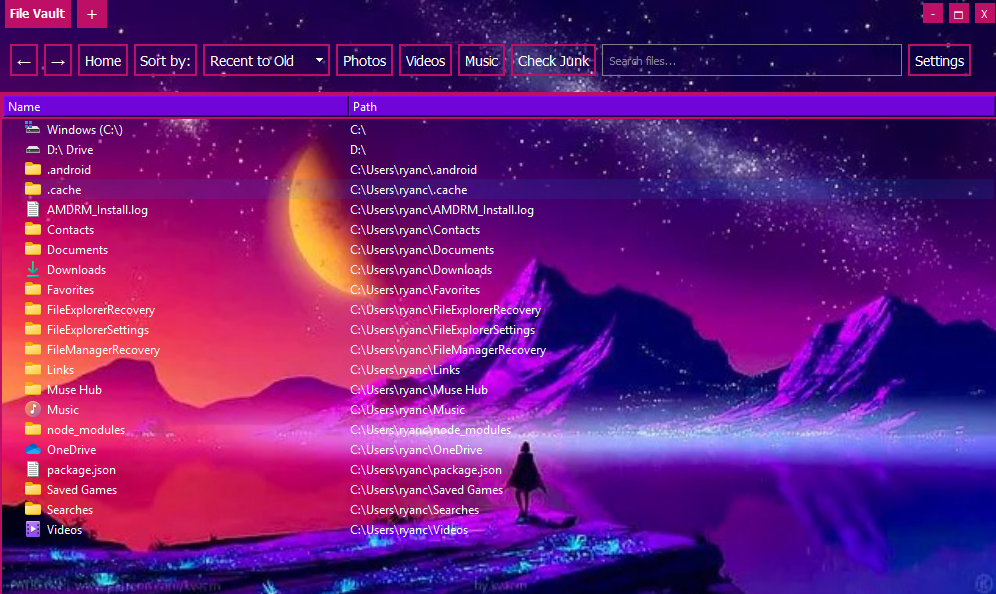Click path C:\Users\ryanc\Contacts

click(415, 229)
